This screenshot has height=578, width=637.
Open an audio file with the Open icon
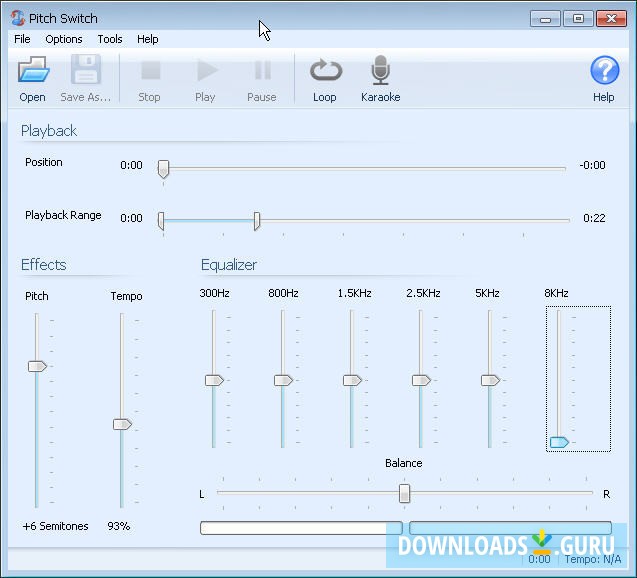pyautogui.click(x=33, y=70)
